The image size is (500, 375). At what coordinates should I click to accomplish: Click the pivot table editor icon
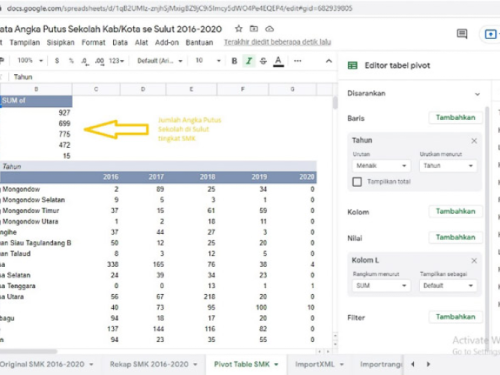[x=352, y=65]
